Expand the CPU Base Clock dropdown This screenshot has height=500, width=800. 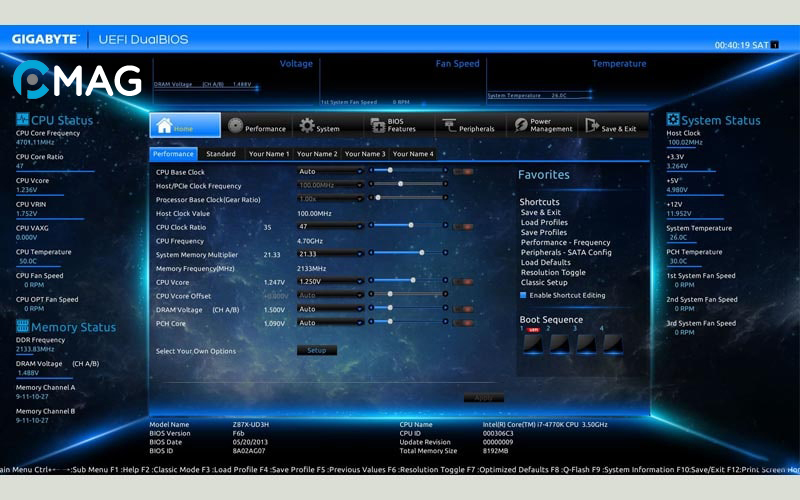[x=330, y=172]
